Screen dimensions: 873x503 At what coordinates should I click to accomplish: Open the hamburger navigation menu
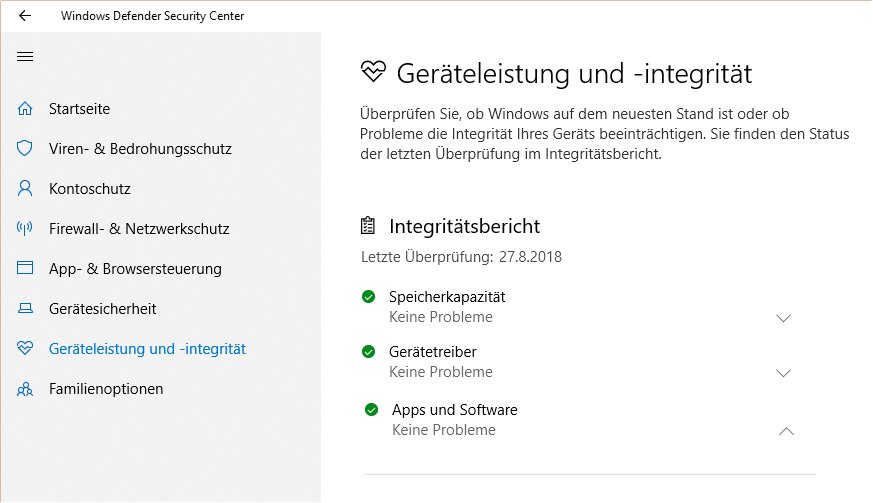(x=25, y=56)
